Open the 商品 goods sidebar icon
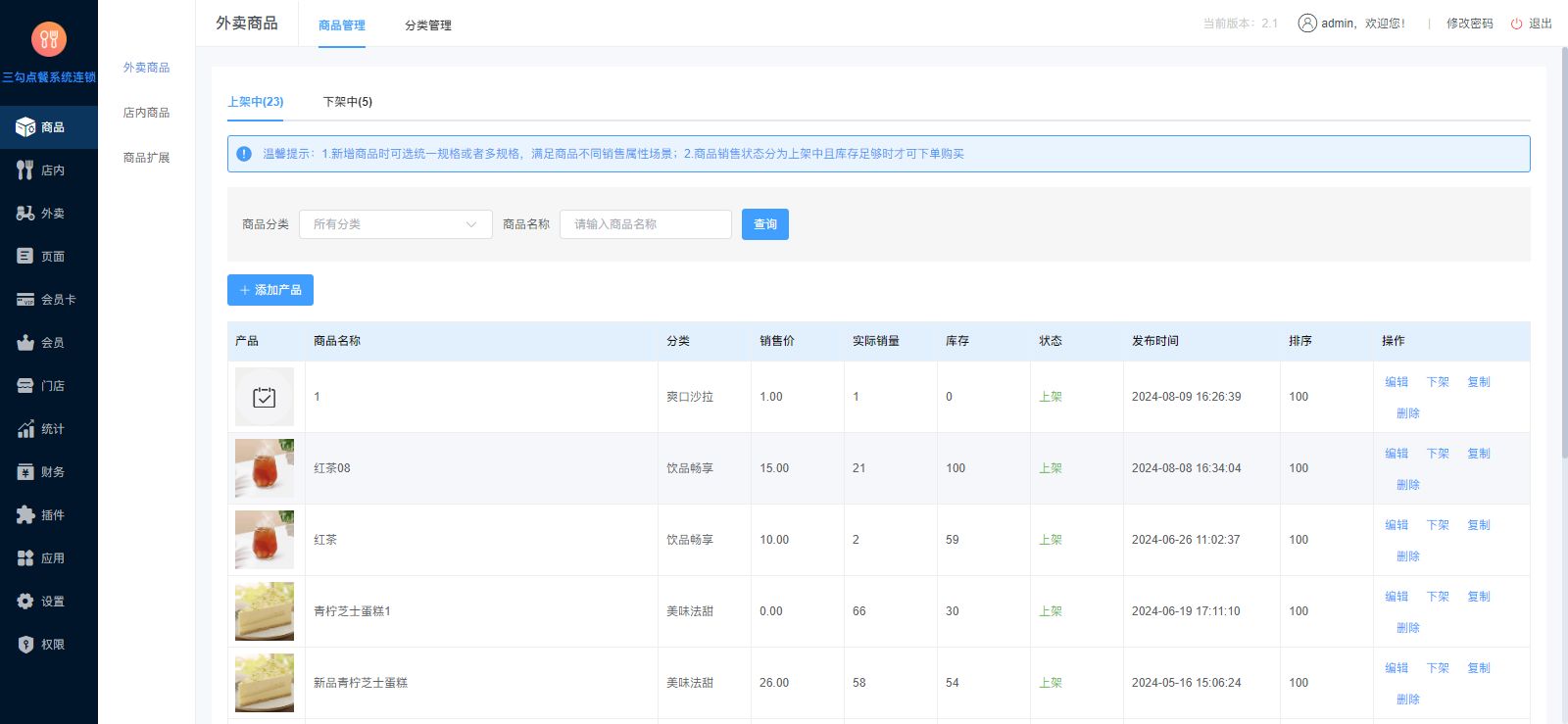The image size is (1568, 724). point(25,127)
